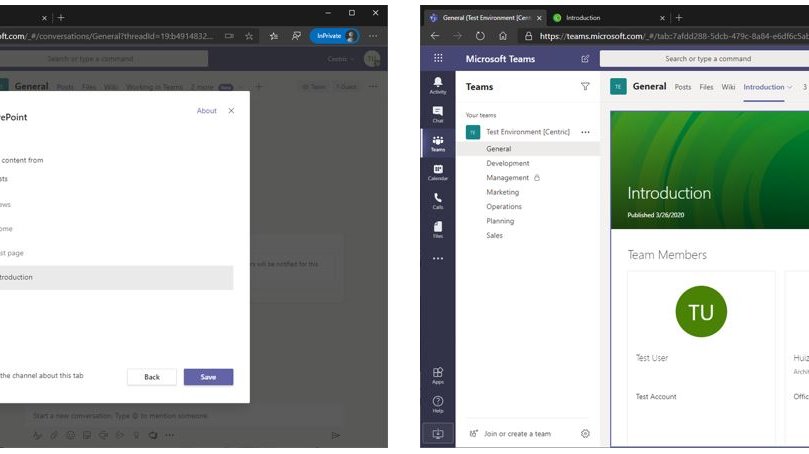Save the SharePoint tab
This screenshot has height=454, width=809.
pos(208,377)
